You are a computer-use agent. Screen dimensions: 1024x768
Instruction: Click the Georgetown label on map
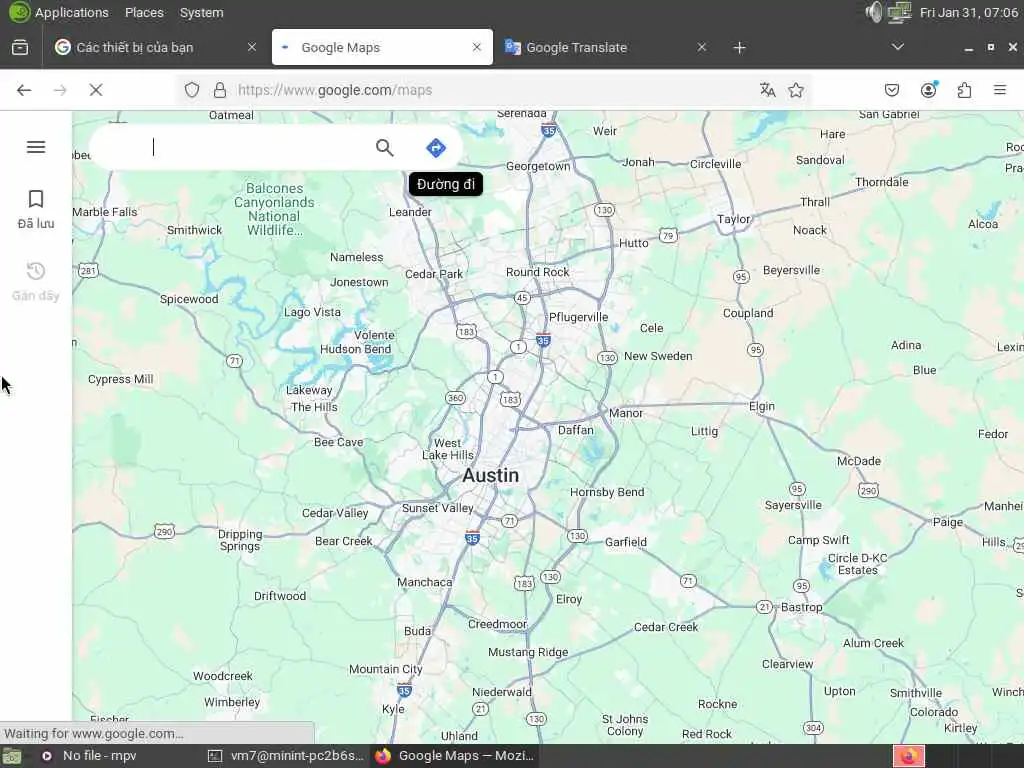[538, 167]
